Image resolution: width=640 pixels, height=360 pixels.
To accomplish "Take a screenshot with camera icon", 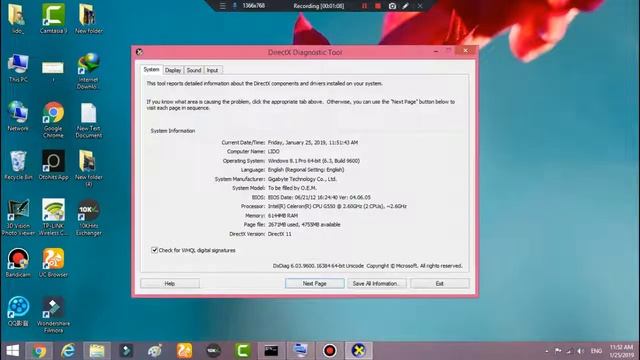I will (x=392, y=6).
